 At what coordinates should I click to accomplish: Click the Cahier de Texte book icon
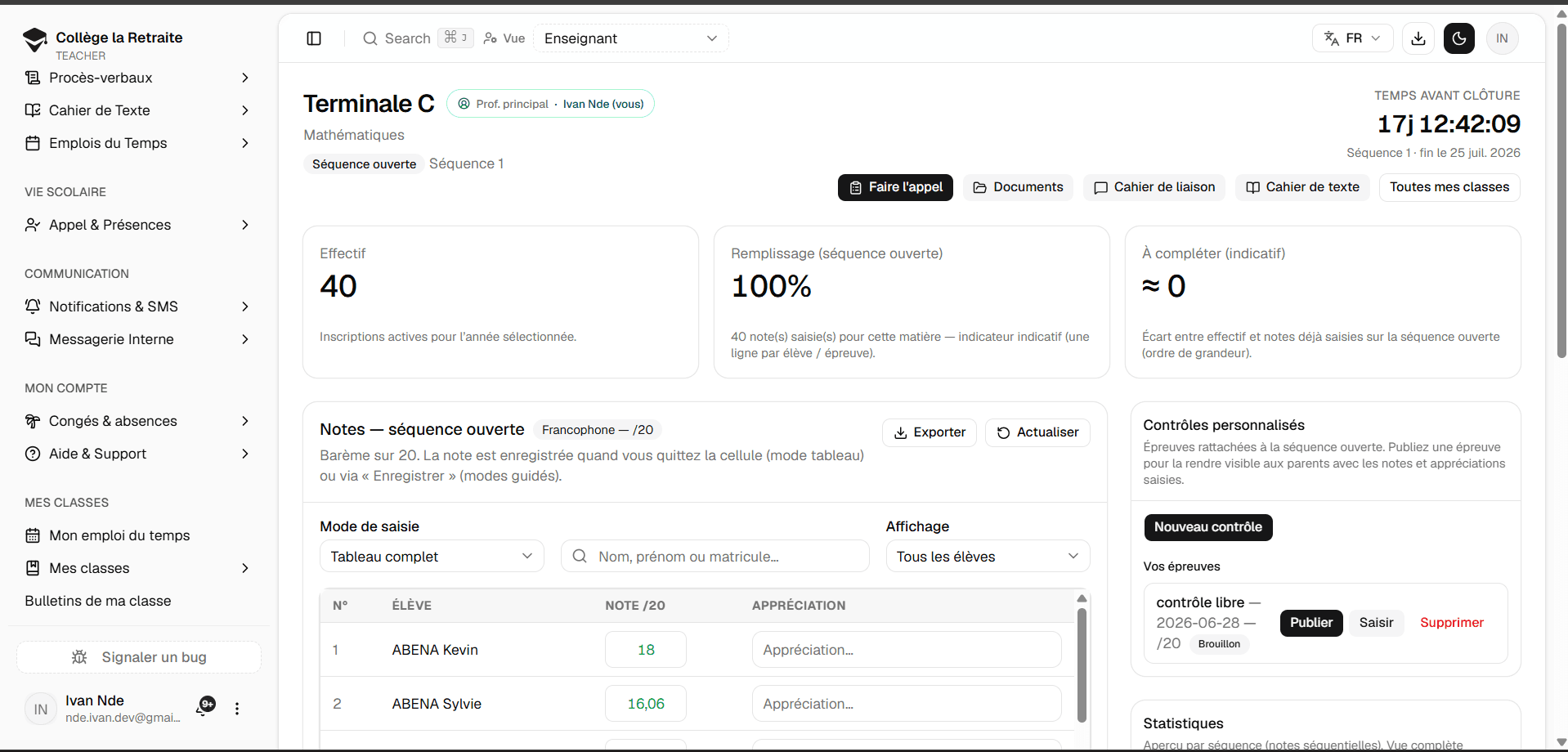point(33,110)
